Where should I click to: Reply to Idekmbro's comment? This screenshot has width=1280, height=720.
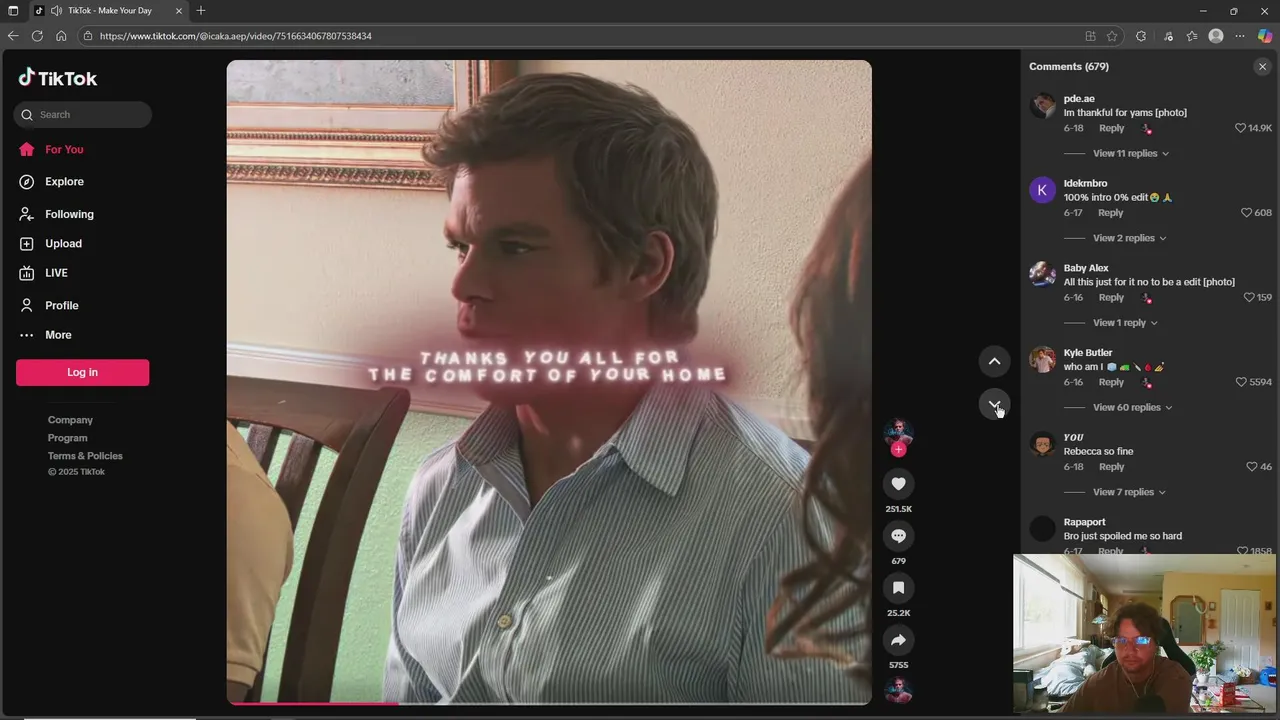1110,213
